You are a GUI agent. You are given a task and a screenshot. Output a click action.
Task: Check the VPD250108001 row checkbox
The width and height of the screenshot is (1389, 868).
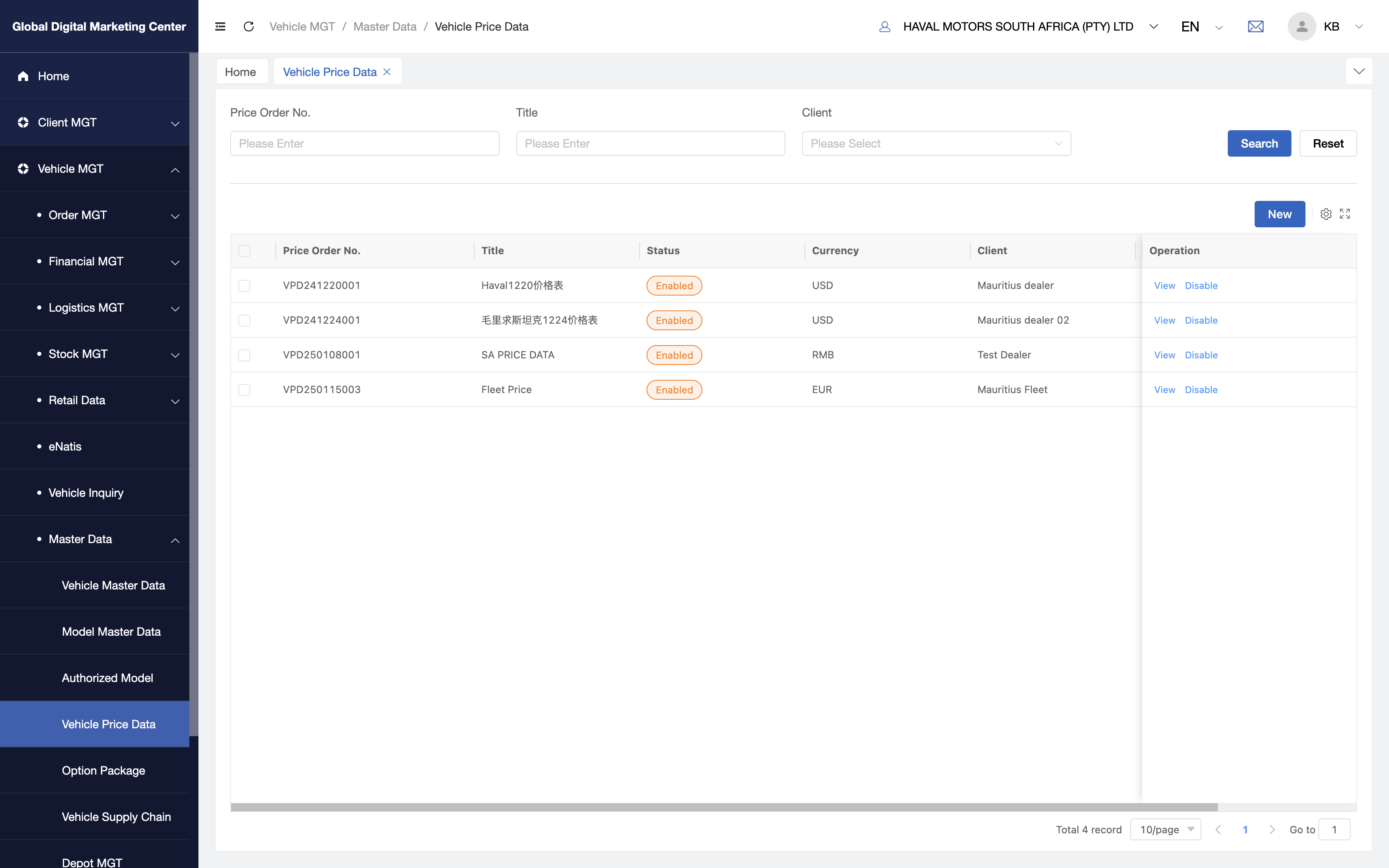point(244,355)
